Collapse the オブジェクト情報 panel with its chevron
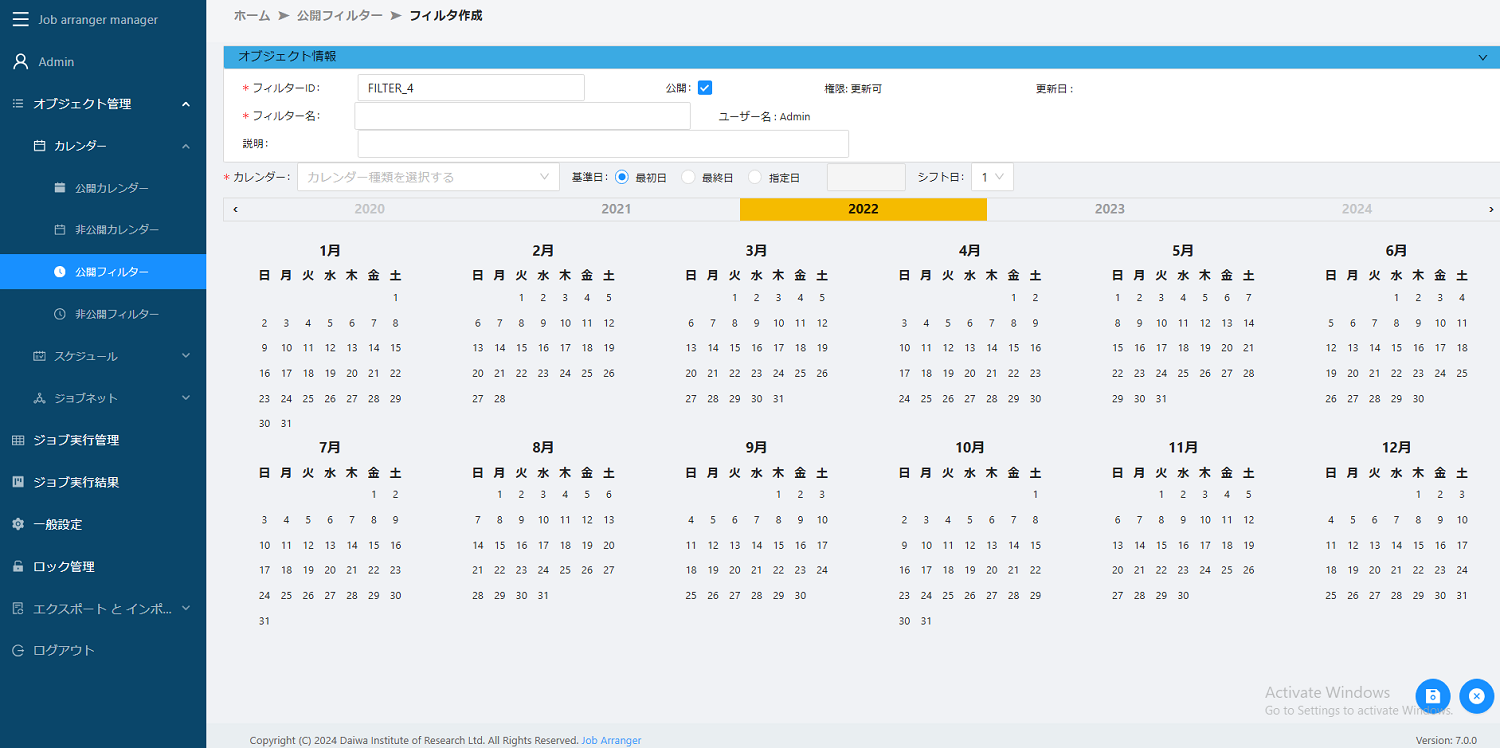This screenshot has width=1500, height=748. click(x=1483, y=57)
